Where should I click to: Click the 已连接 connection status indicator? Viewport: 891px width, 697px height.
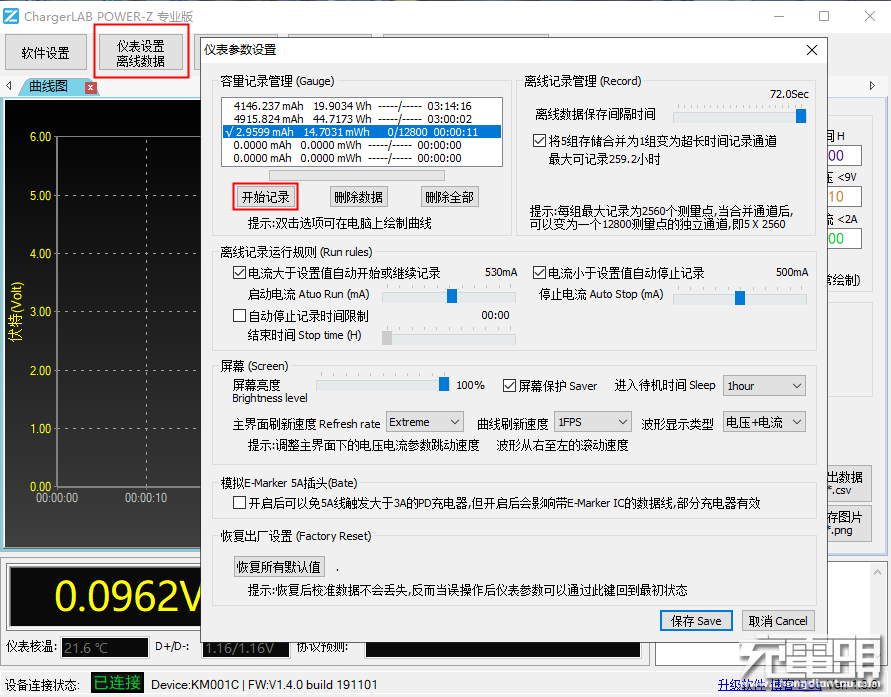tap(117, 684)
